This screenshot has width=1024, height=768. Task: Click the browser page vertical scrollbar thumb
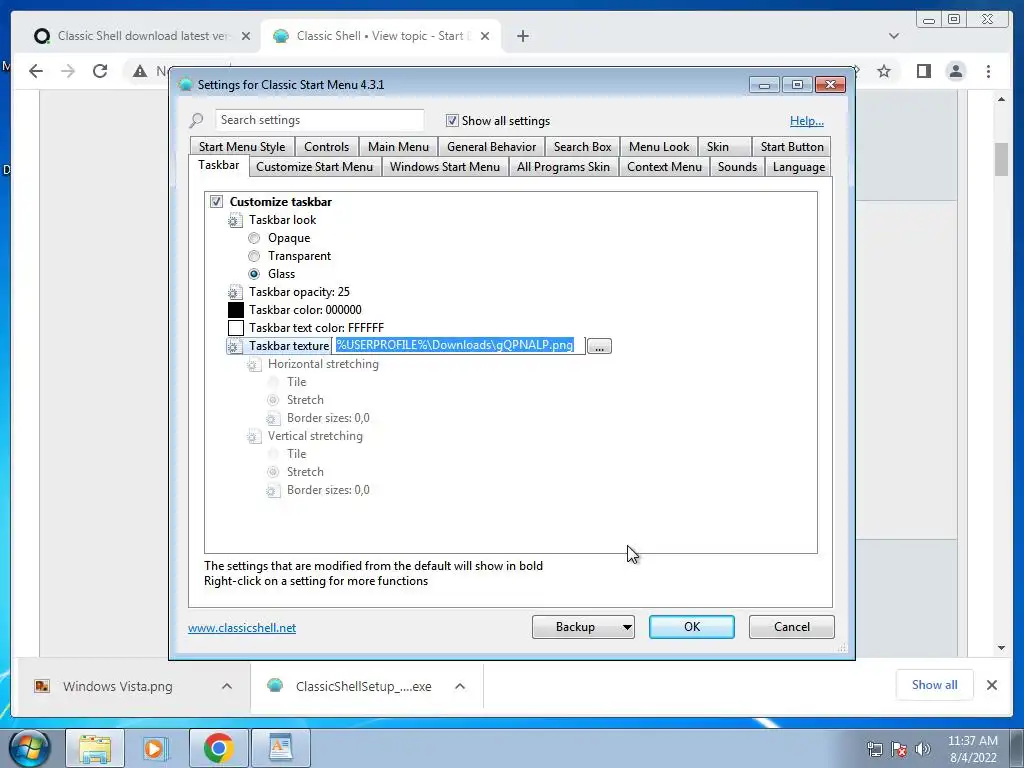click(x=1001, y=159)
